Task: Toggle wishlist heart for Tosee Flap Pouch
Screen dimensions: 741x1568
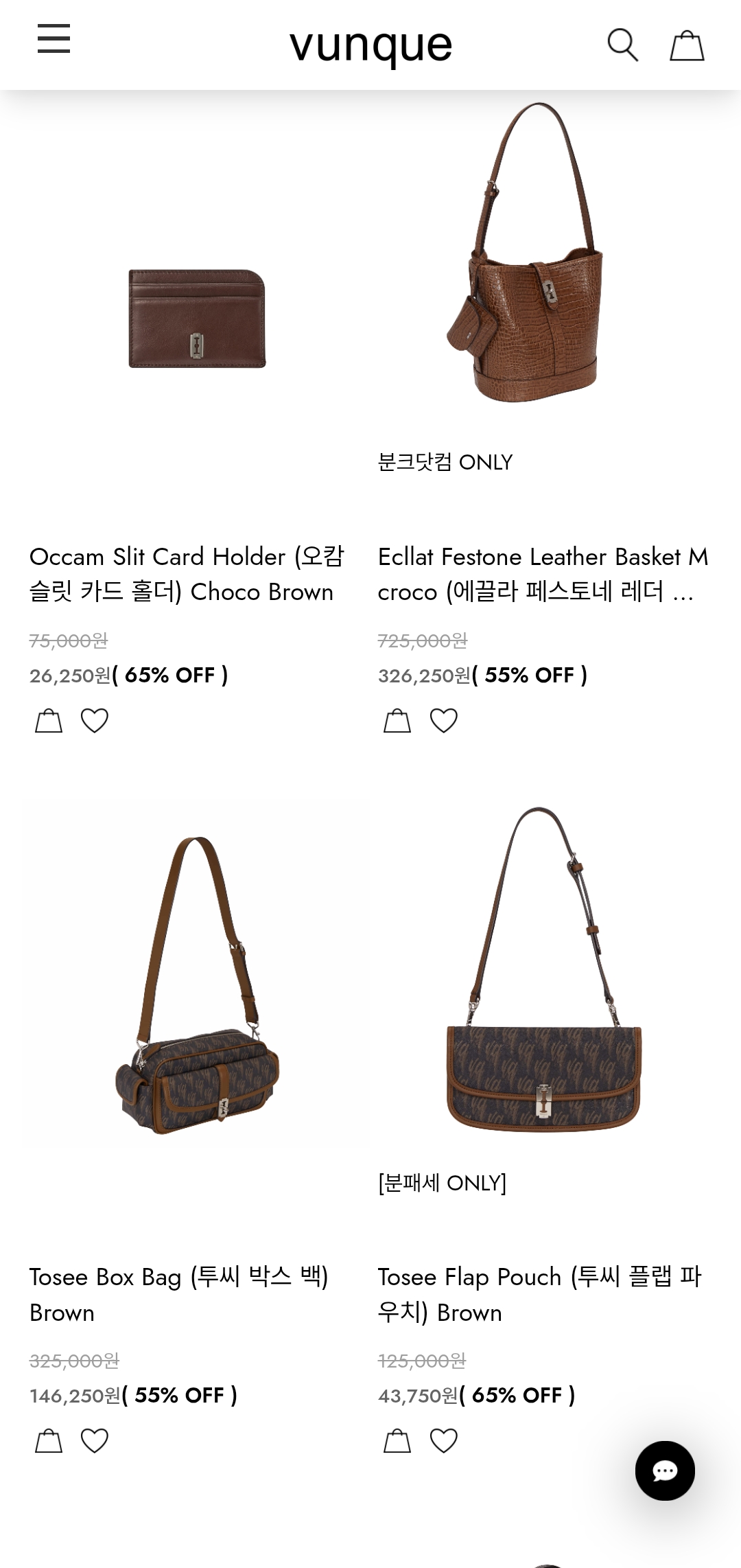Action: (x=443, y=1440)
